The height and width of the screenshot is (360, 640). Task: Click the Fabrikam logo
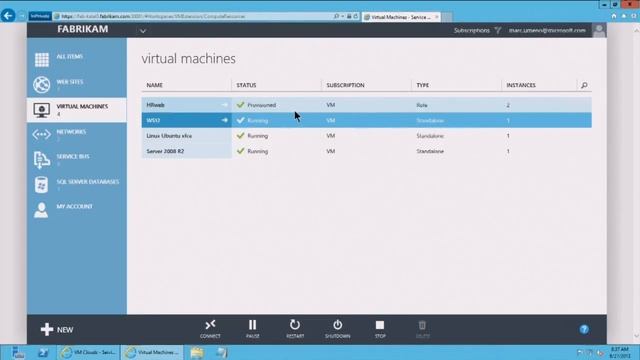tap(83, 29)
